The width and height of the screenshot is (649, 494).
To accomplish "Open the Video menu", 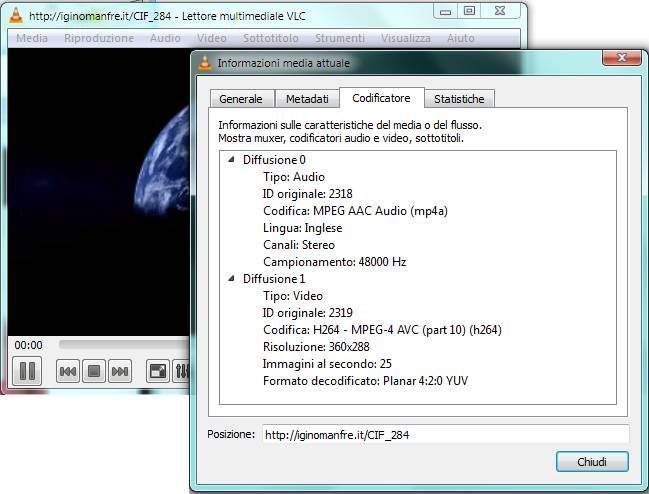I will [212, 38].
